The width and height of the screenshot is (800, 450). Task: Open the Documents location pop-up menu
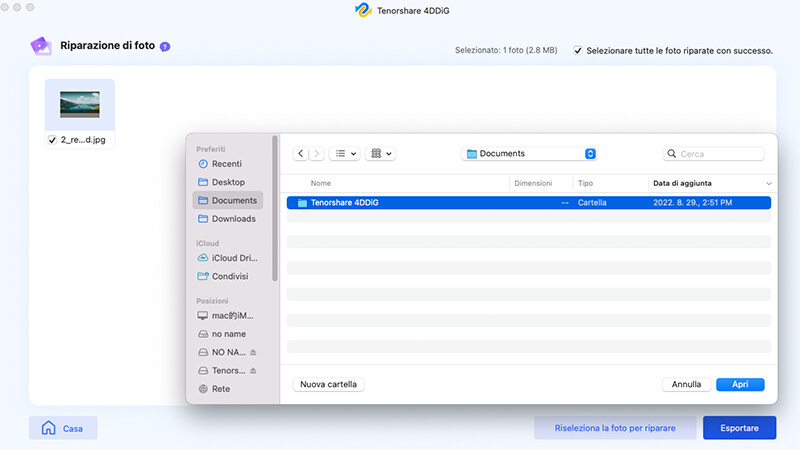tap(529, 154)
